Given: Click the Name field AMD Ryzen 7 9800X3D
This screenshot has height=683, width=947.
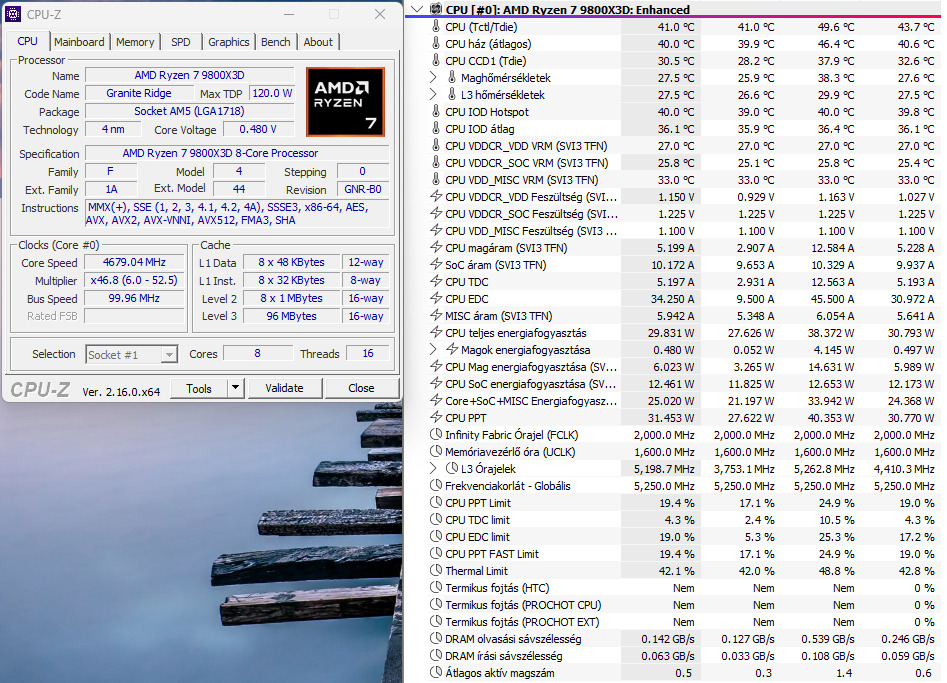Looking at the screenshot, I should (x=190, y=75).
